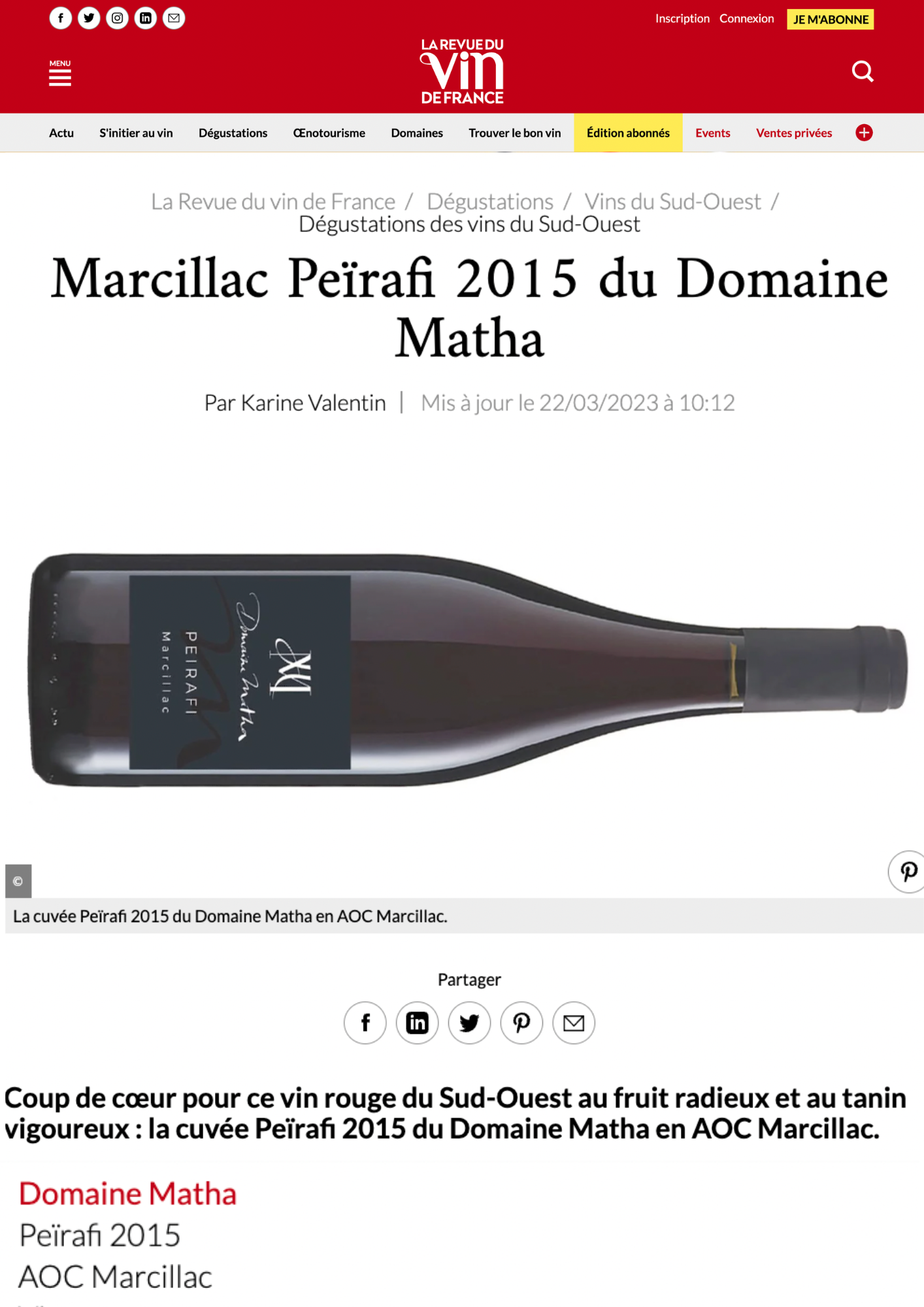Follow the Vins du Sud-Ouest breadcrumb link
Image resolution: width=924 pixels, height=1307 pixels.
tap(672, 201)
